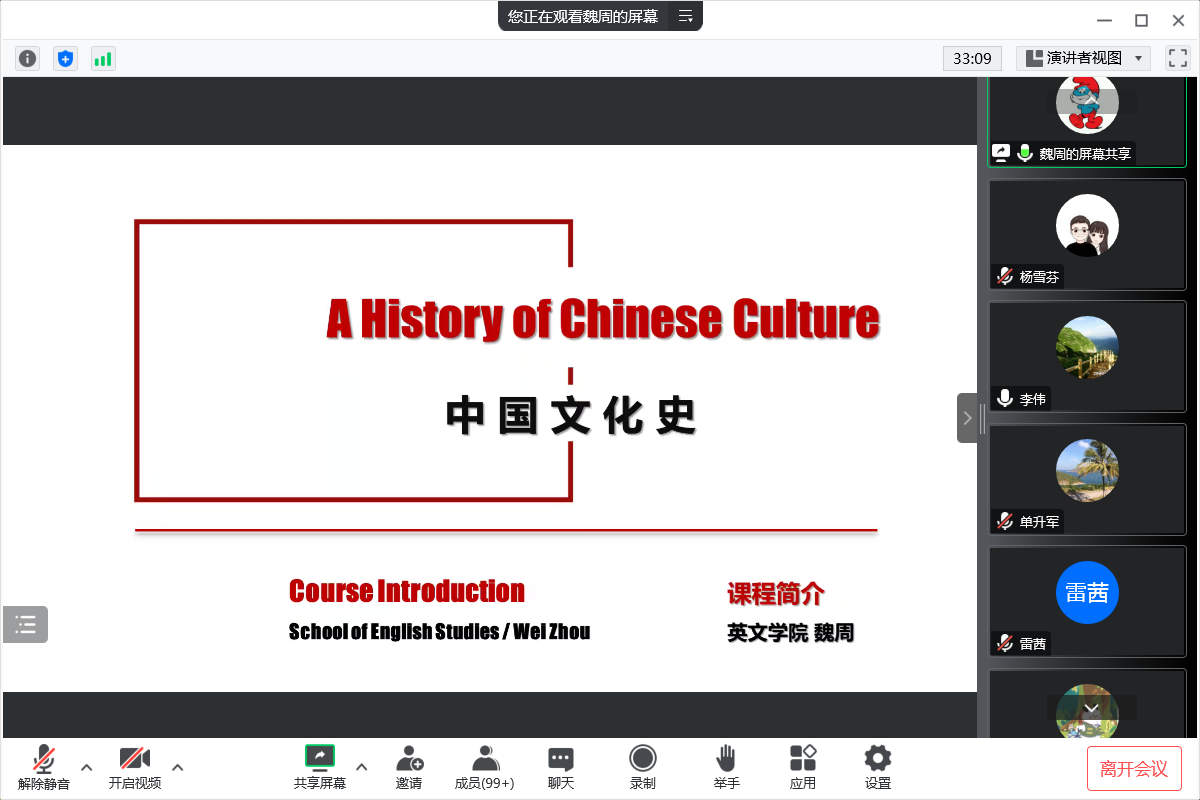Screen dimensions: 1200x800
Task: Enter full screen mode
Action: tap(1177, 58)
